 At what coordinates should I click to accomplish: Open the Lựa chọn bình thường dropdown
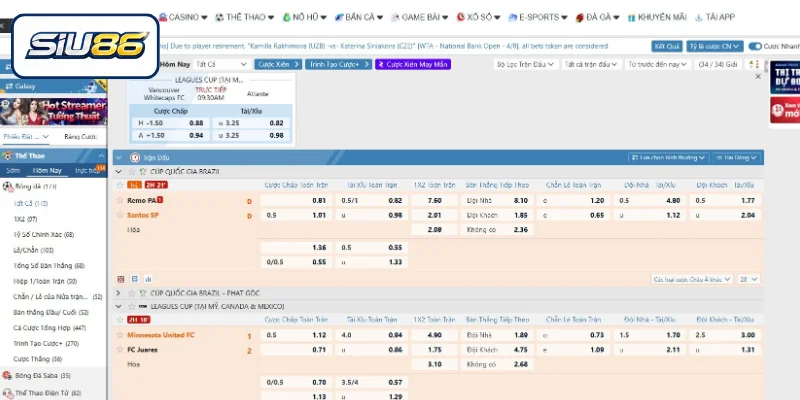coord(668,158)
